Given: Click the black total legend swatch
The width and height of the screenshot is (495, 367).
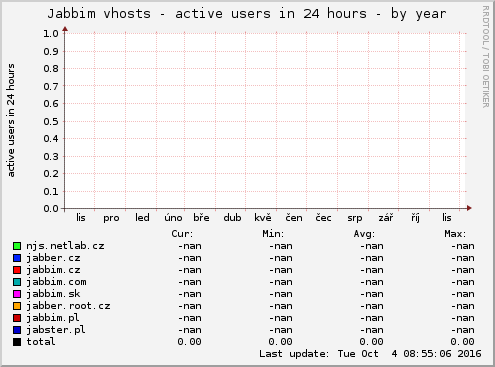Looking at the screenshot, I should point(17,342).
